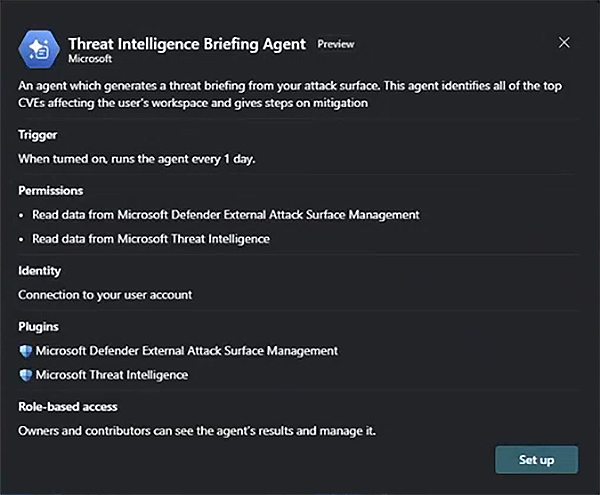Click the Trigger section heading
This screenshot has height=495, width=600.
point(38,135)
